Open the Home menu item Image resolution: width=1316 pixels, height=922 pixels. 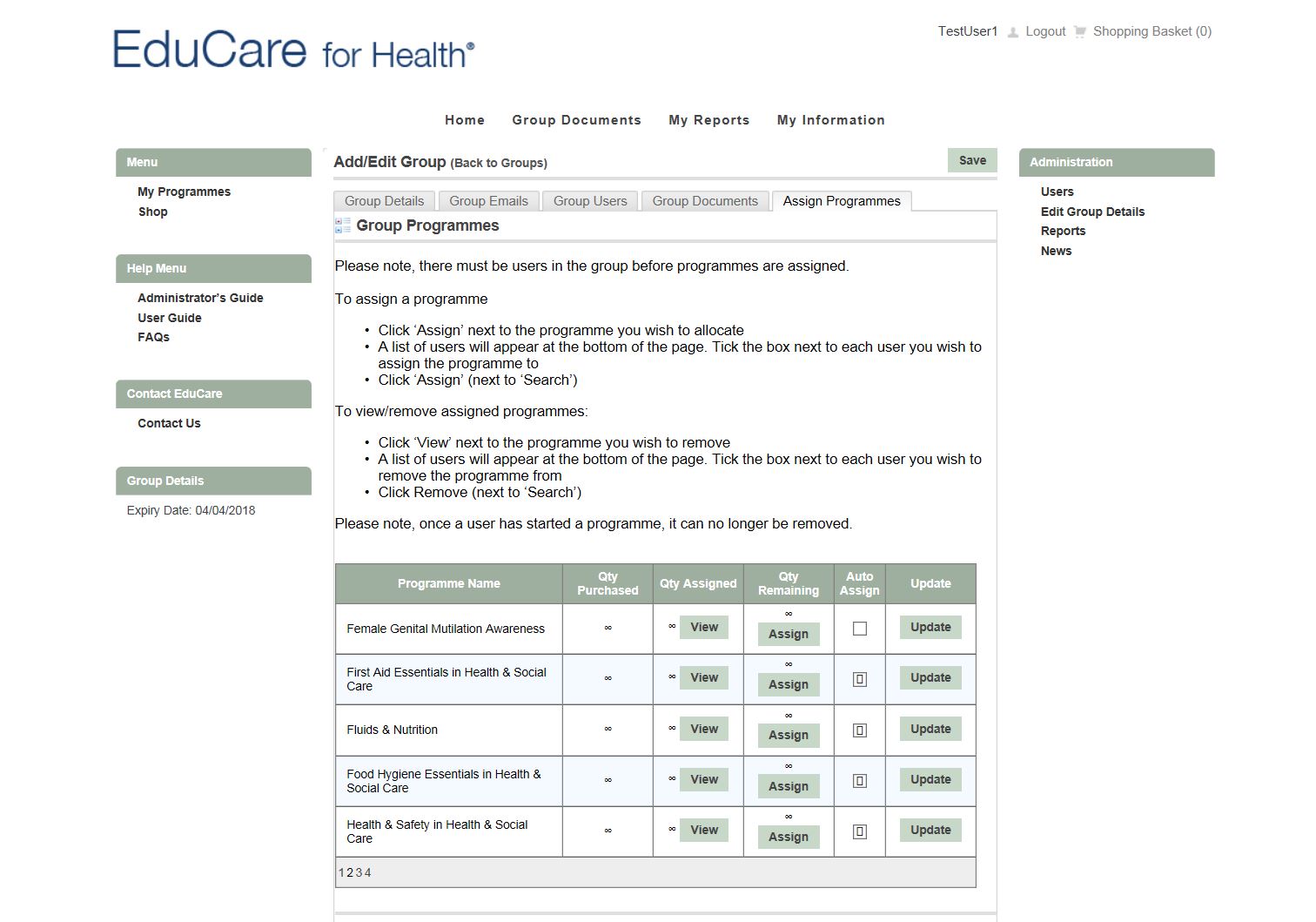pos(465,120)
